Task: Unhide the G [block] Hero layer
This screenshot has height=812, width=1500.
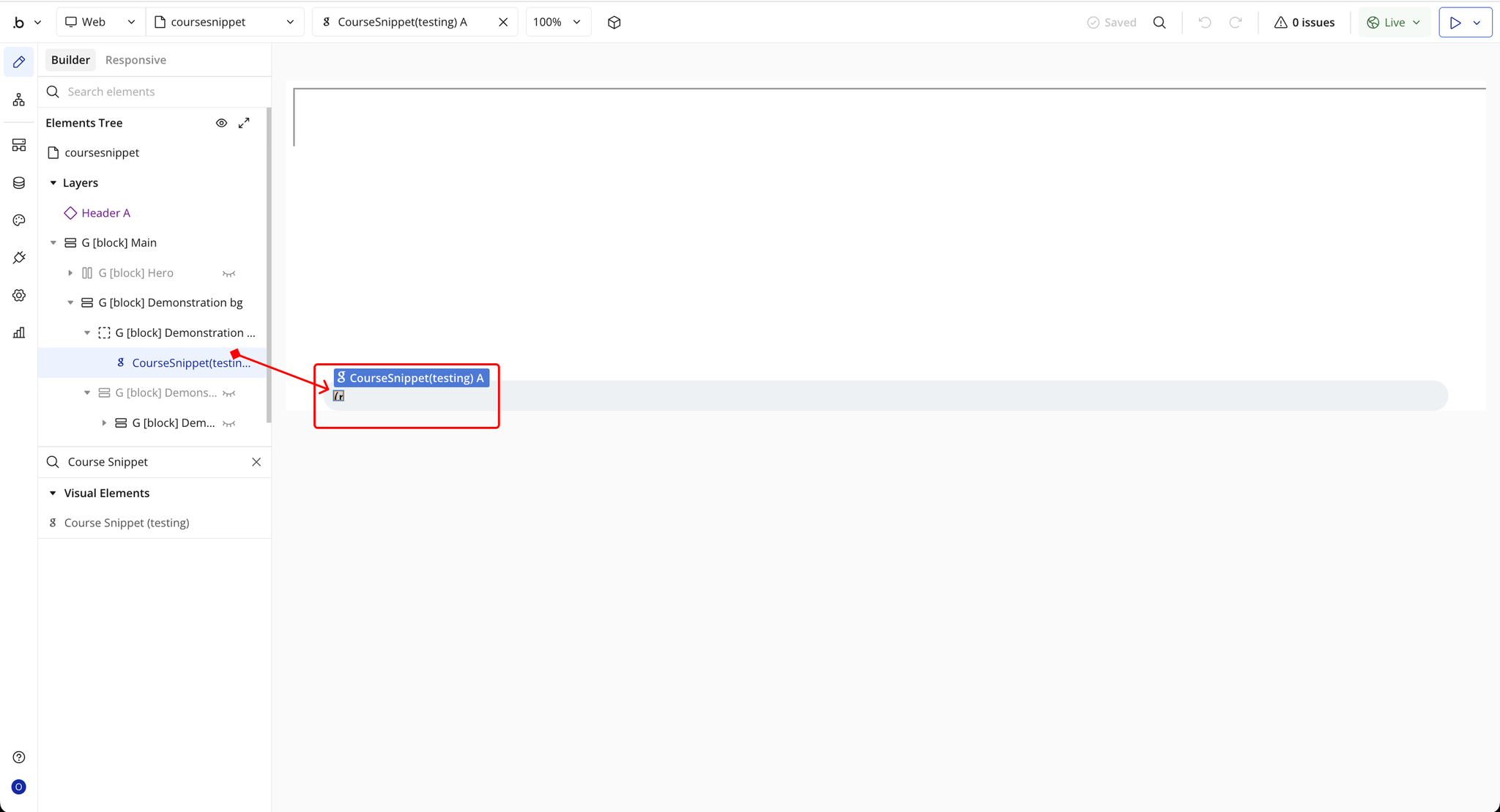Action: pyautogui.click(x=229, y=273)
